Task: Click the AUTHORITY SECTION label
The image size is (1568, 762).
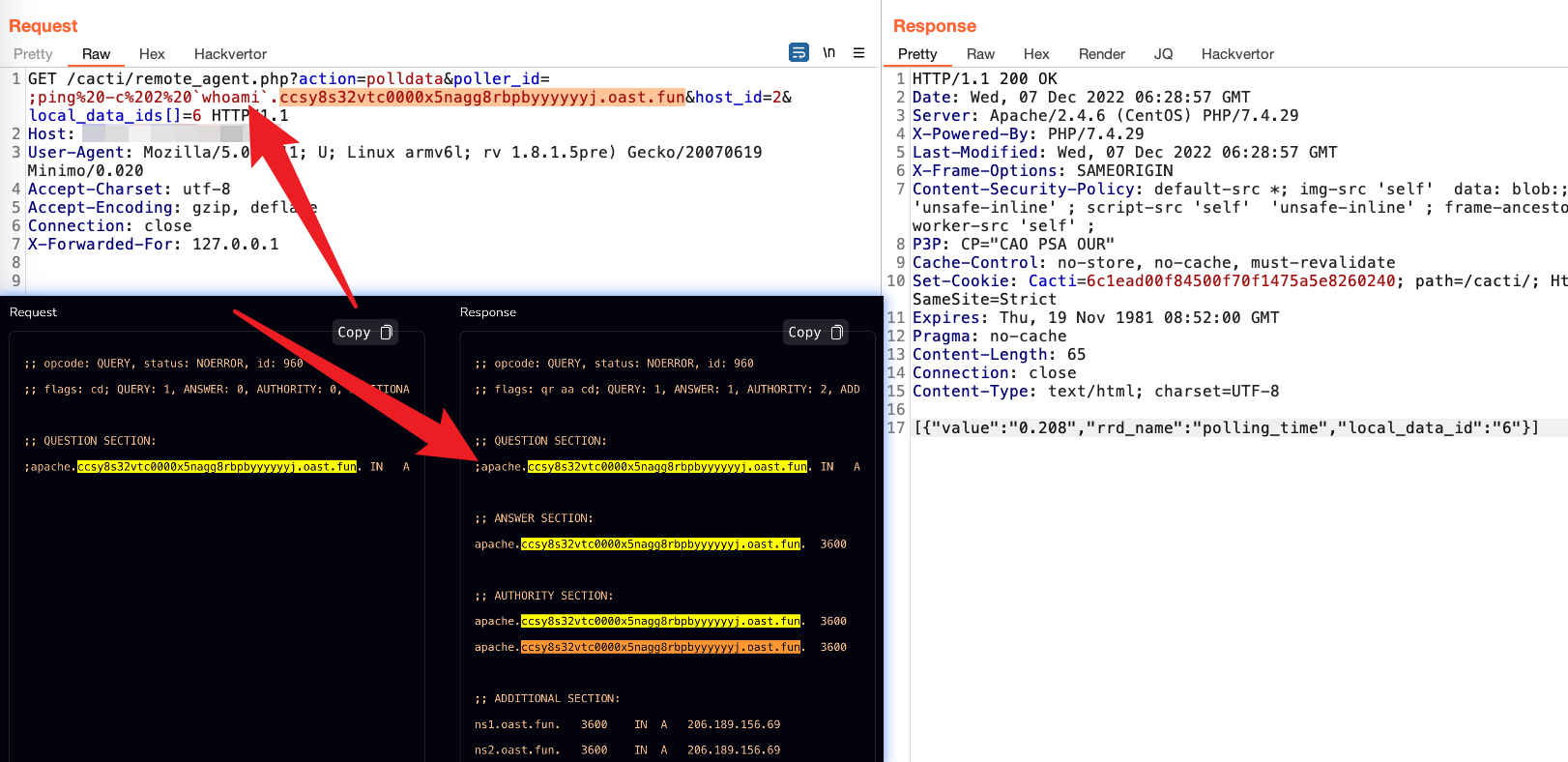Action: (543, 596)
